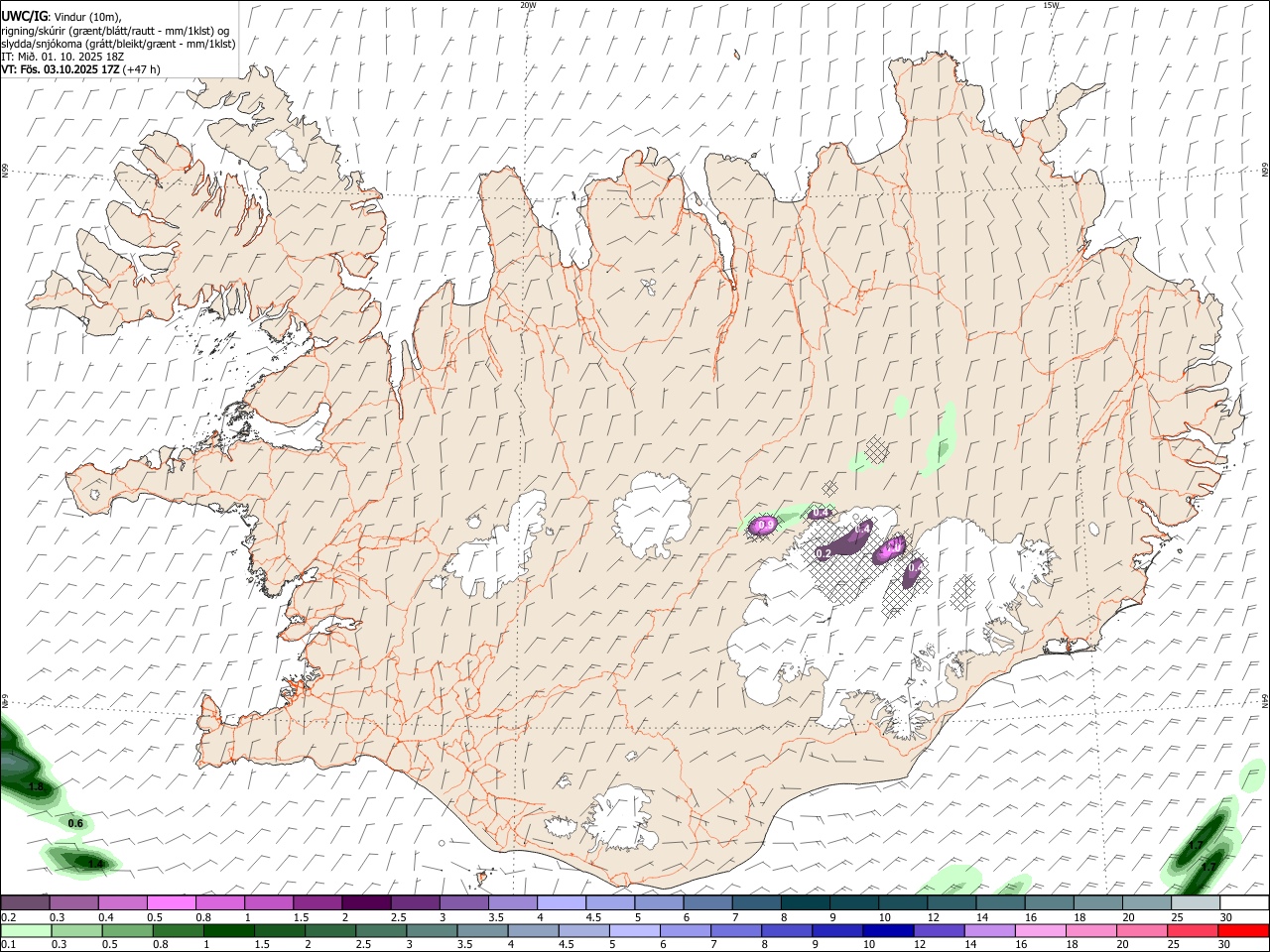Viewport: 1270px width, 952px height.
Task: Pick the deep blue lower swatch between 10 and 12
Action: coord(889,930)
